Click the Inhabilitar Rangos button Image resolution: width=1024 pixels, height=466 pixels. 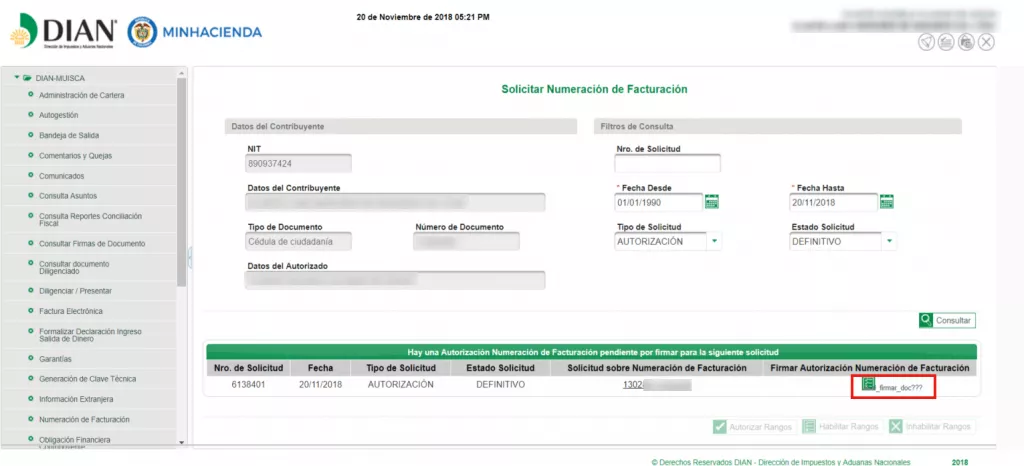point(932,427)
